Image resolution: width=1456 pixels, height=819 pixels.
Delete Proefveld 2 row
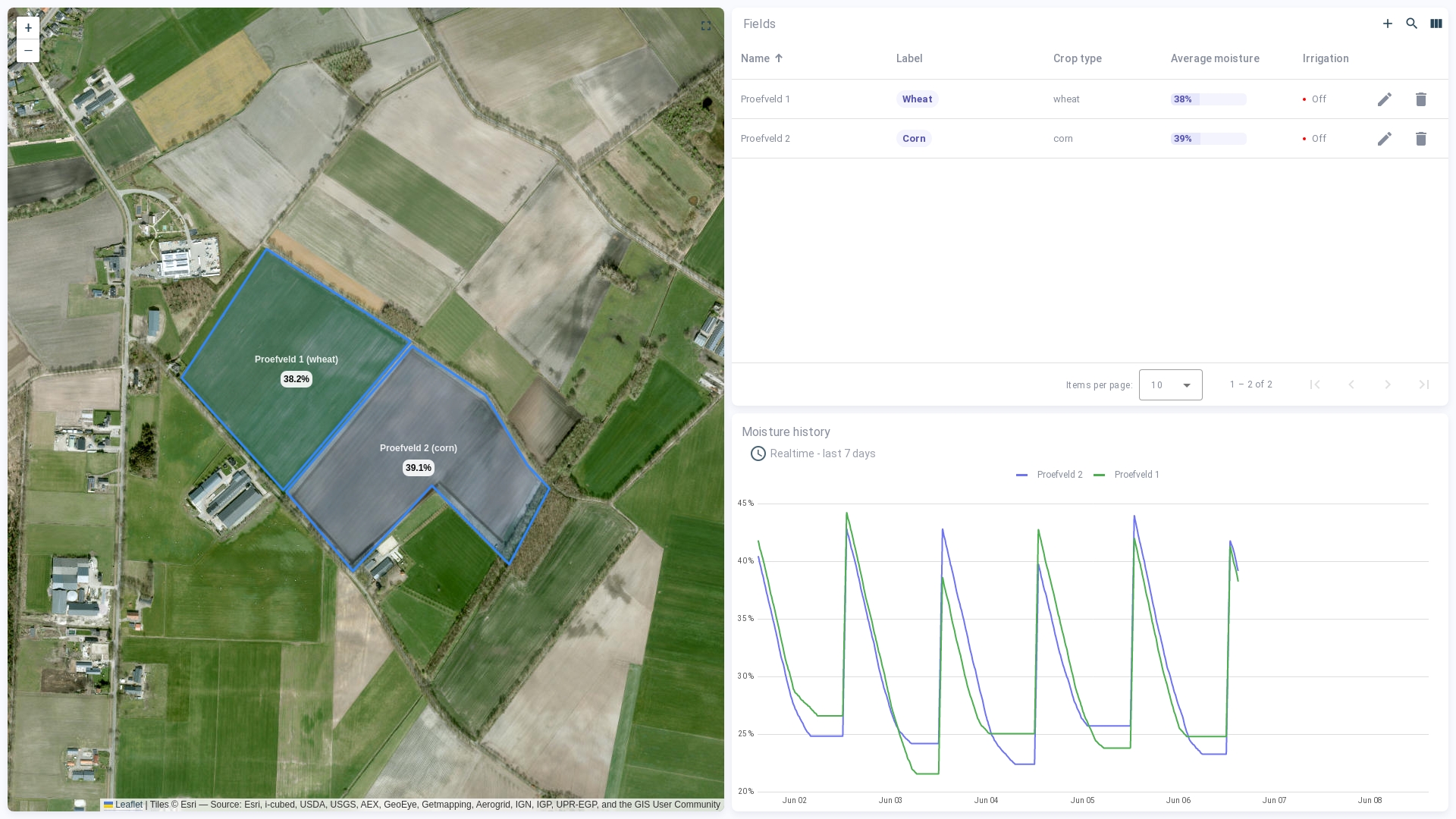click(x=1421, y=139)
